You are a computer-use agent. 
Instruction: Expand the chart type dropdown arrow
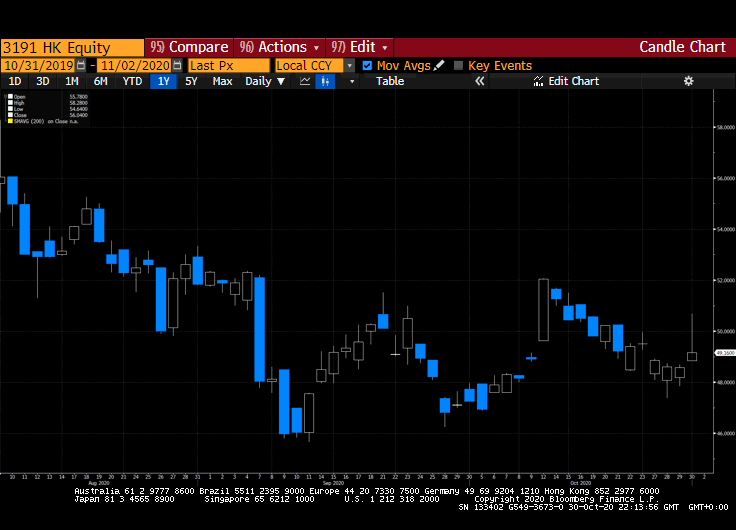pyautogui.click(x=352, y=82)
